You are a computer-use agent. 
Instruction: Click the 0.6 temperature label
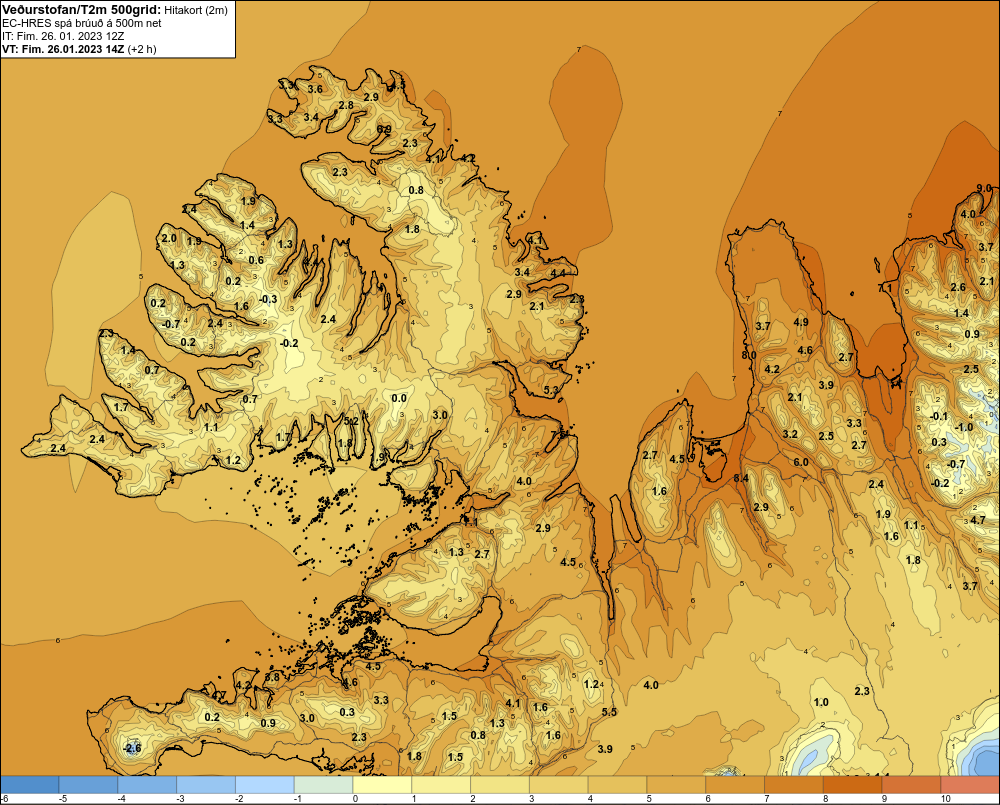256,260
